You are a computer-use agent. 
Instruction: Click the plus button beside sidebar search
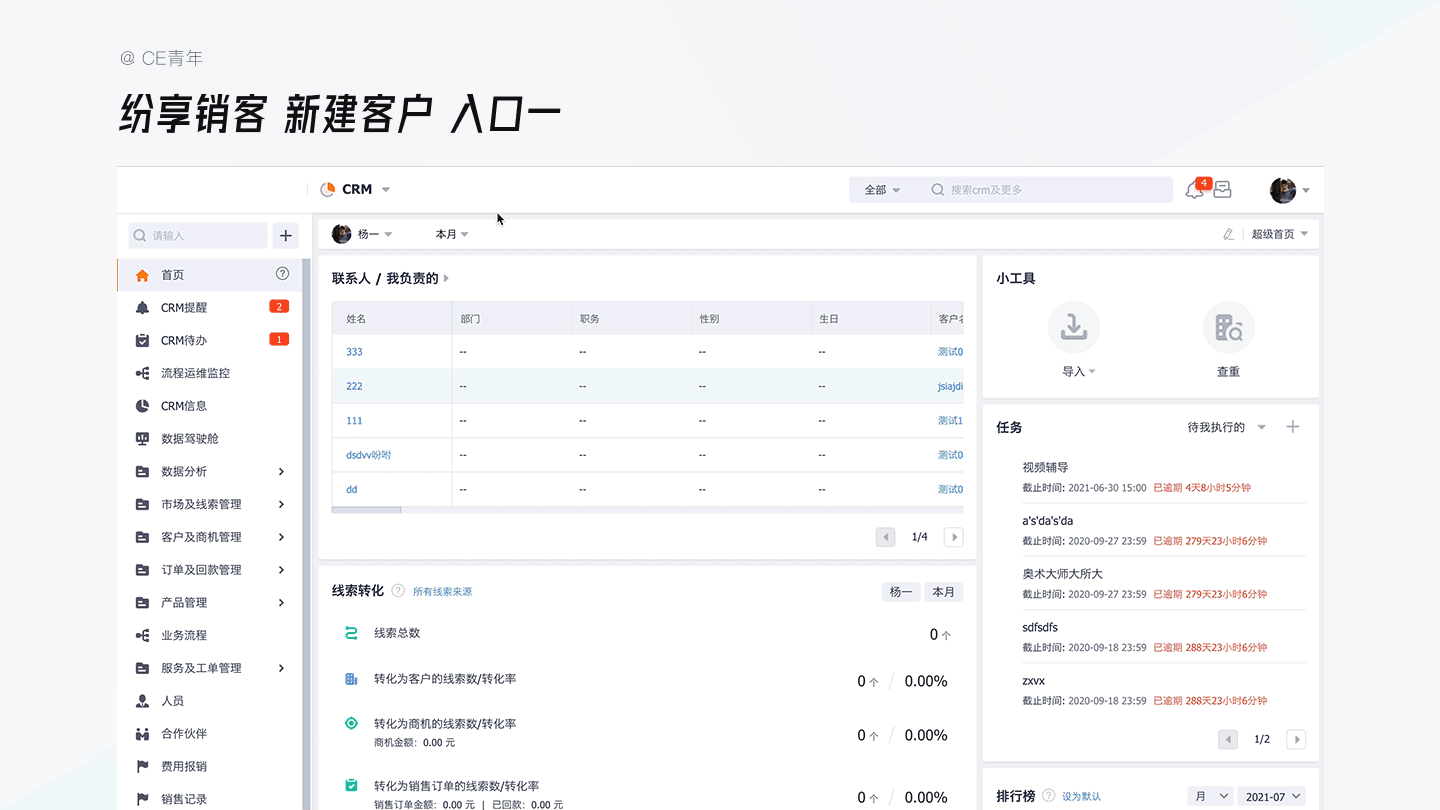286,236
